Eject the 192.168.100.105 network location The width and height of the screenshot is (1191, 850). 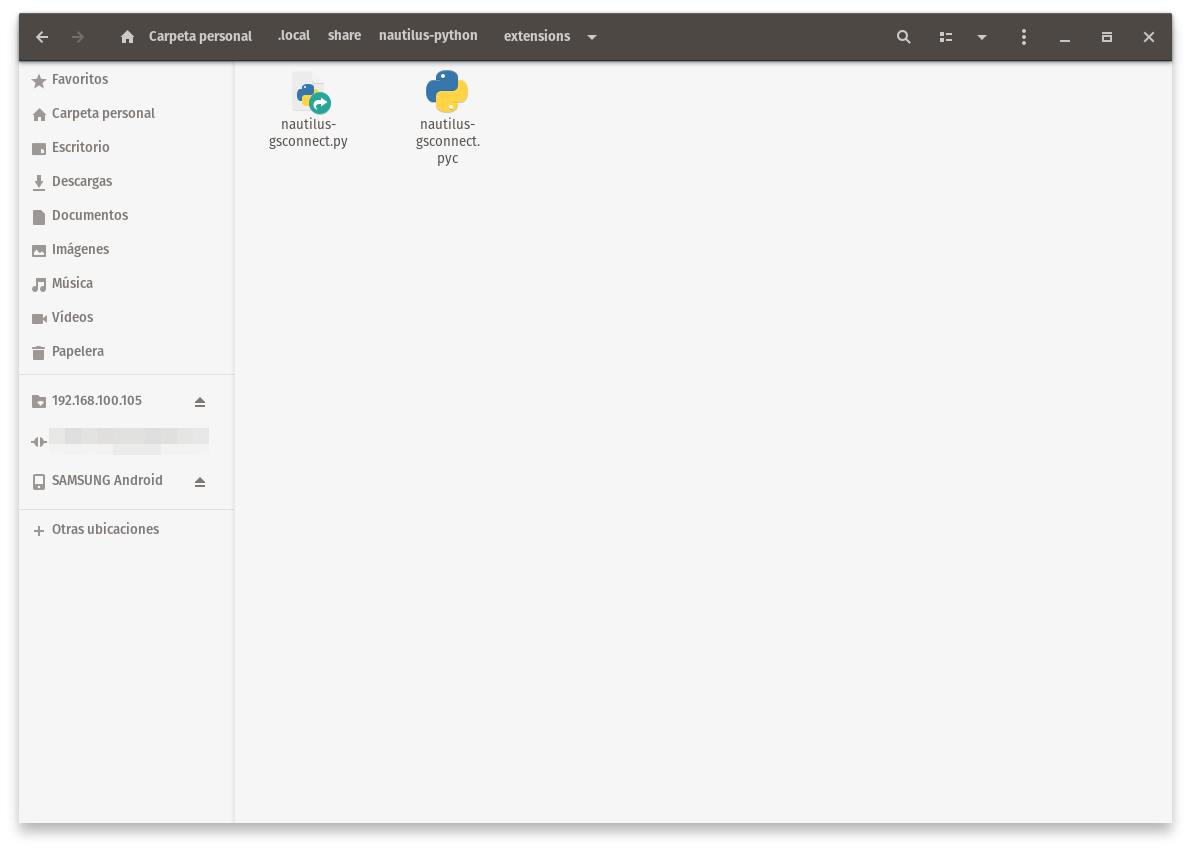coord(200,401)
